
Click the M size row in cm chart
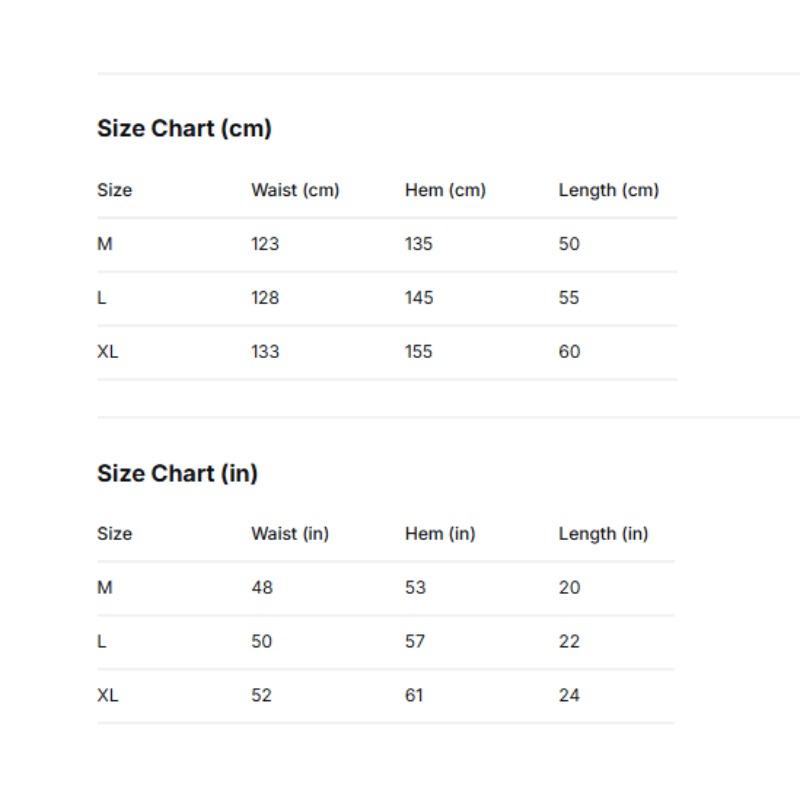point(387,244)
